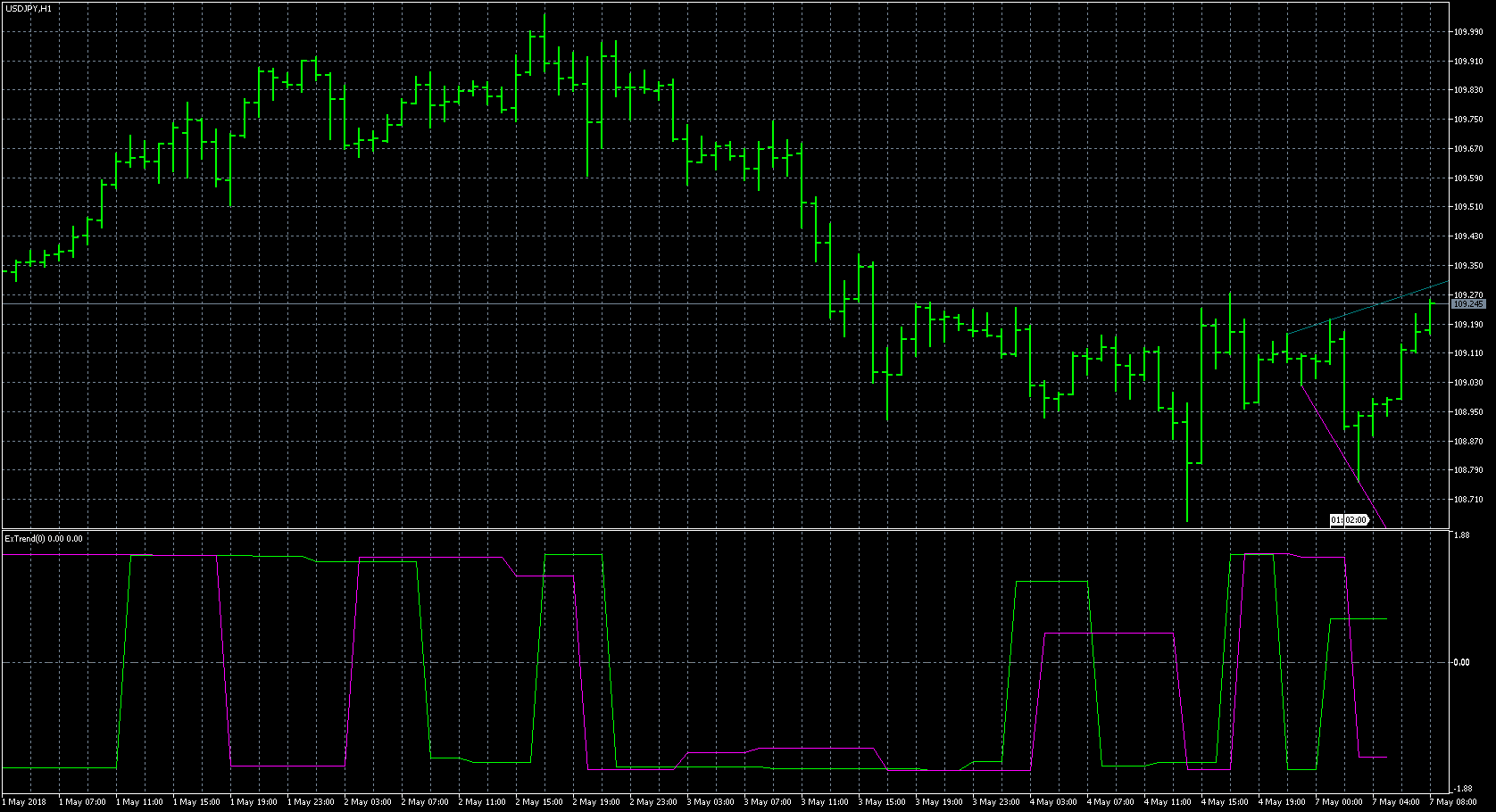Click the 109.990 price axis label
This screenshot has width=1496, height=812.
click(x=1468, y=32)
